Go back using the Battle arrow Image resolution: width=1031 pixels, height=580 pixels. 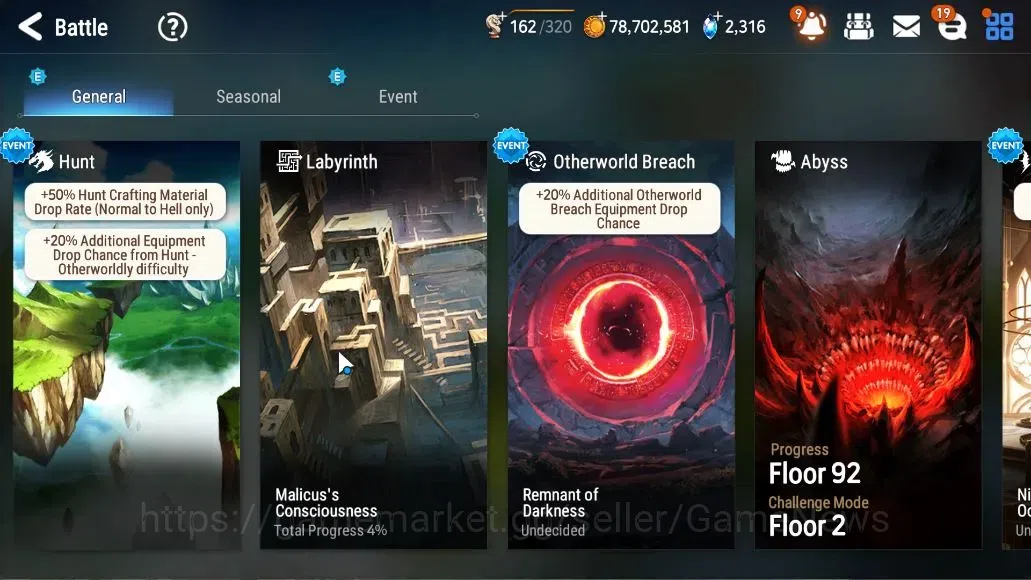point(31,27)
